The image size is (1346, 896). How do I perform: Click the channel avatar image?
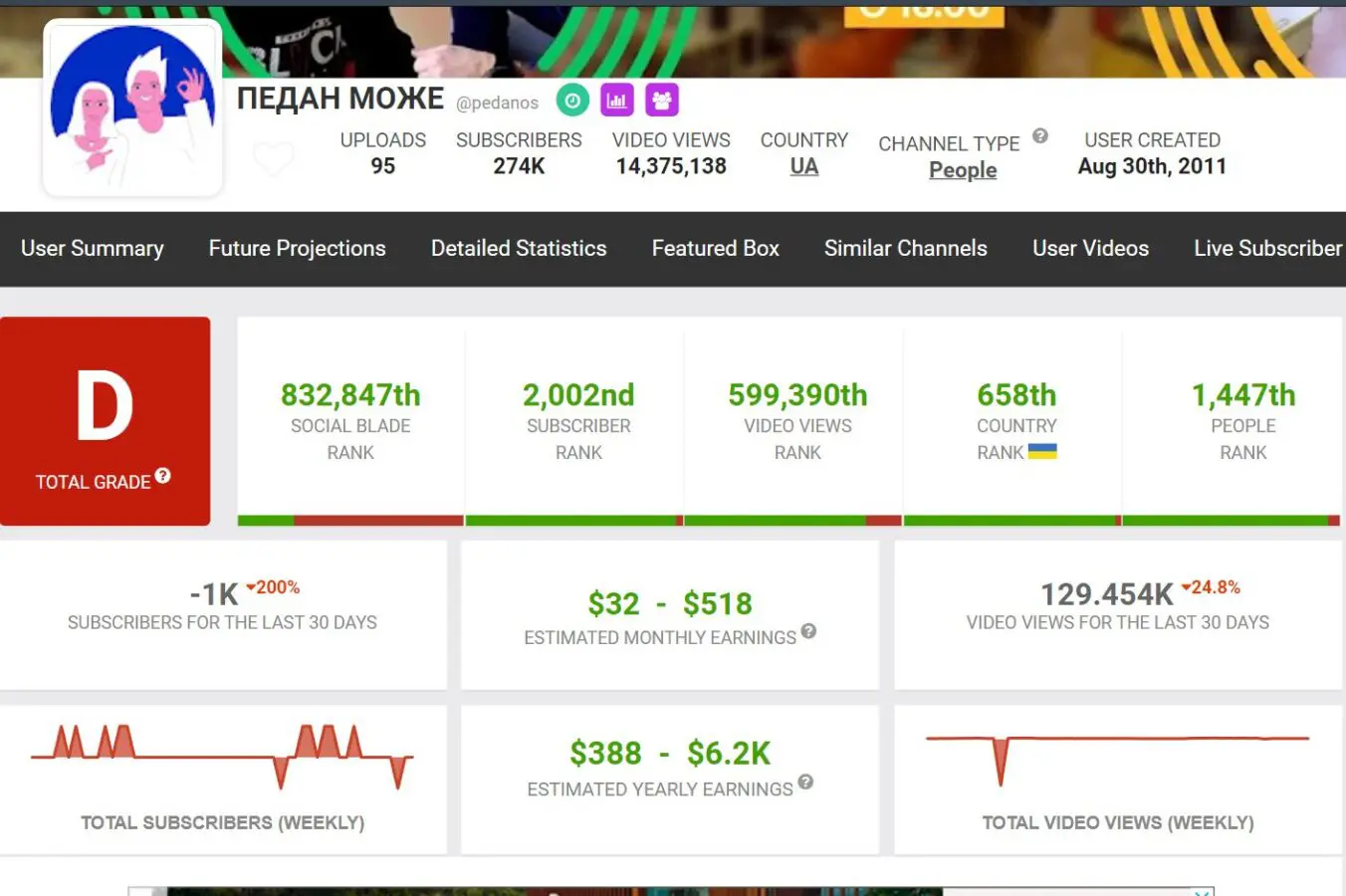point(132,108)
